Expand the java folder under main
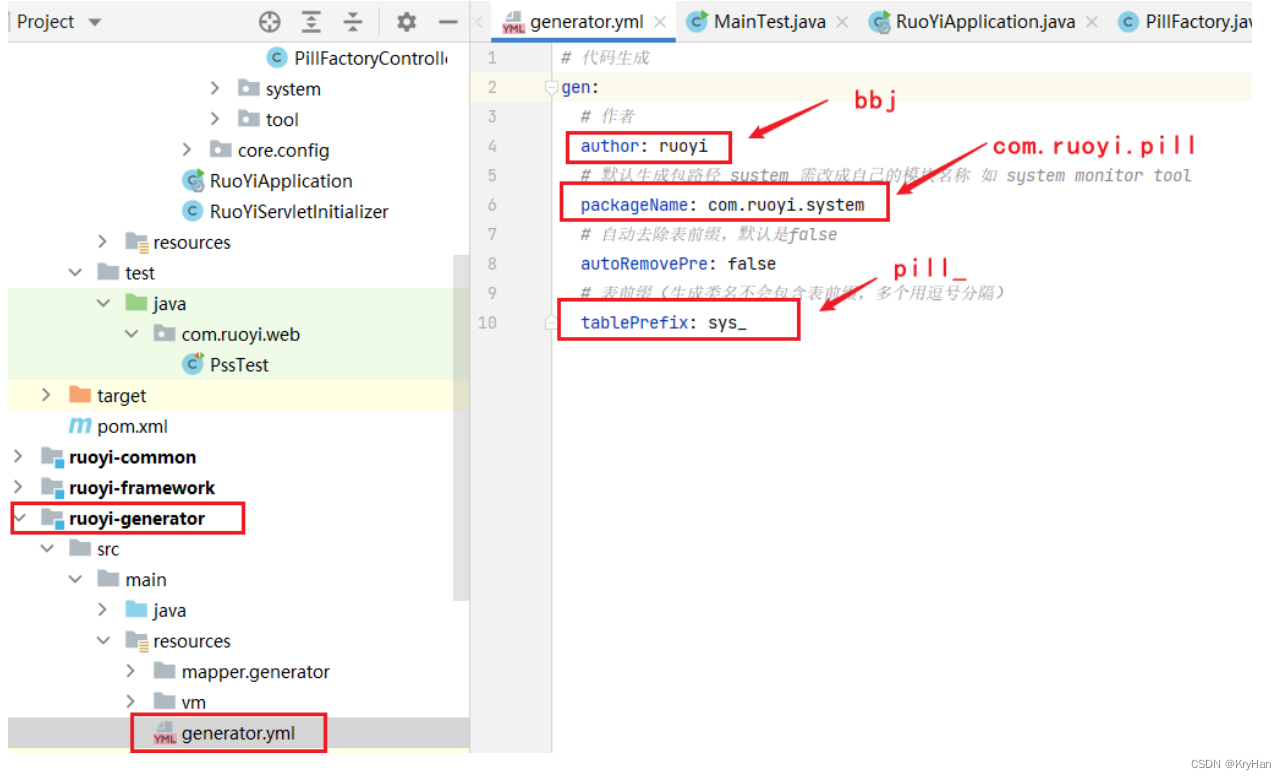Image resolution: width=1286 pixels, height=780 pixels. click(x=103, y=610)
